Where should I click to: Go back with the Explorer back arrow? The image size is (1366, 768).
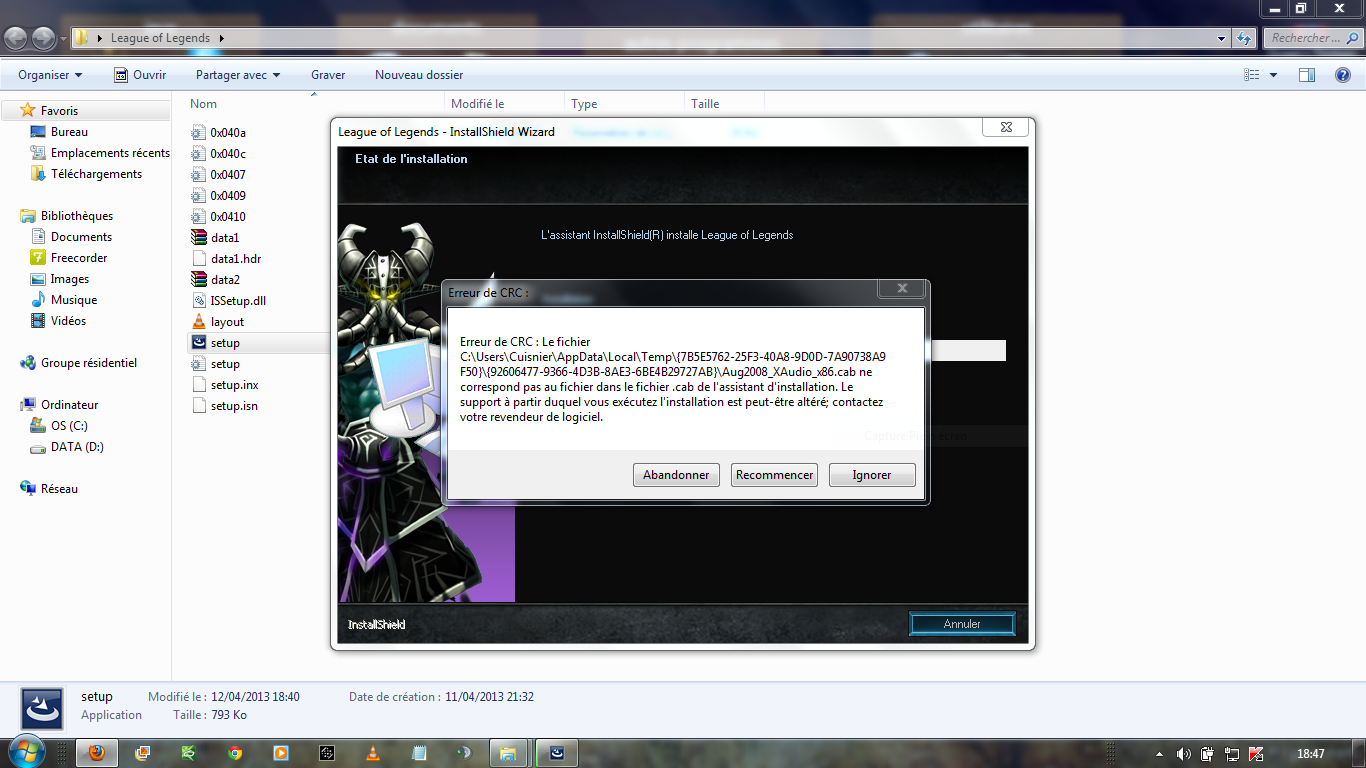(16, 38)
